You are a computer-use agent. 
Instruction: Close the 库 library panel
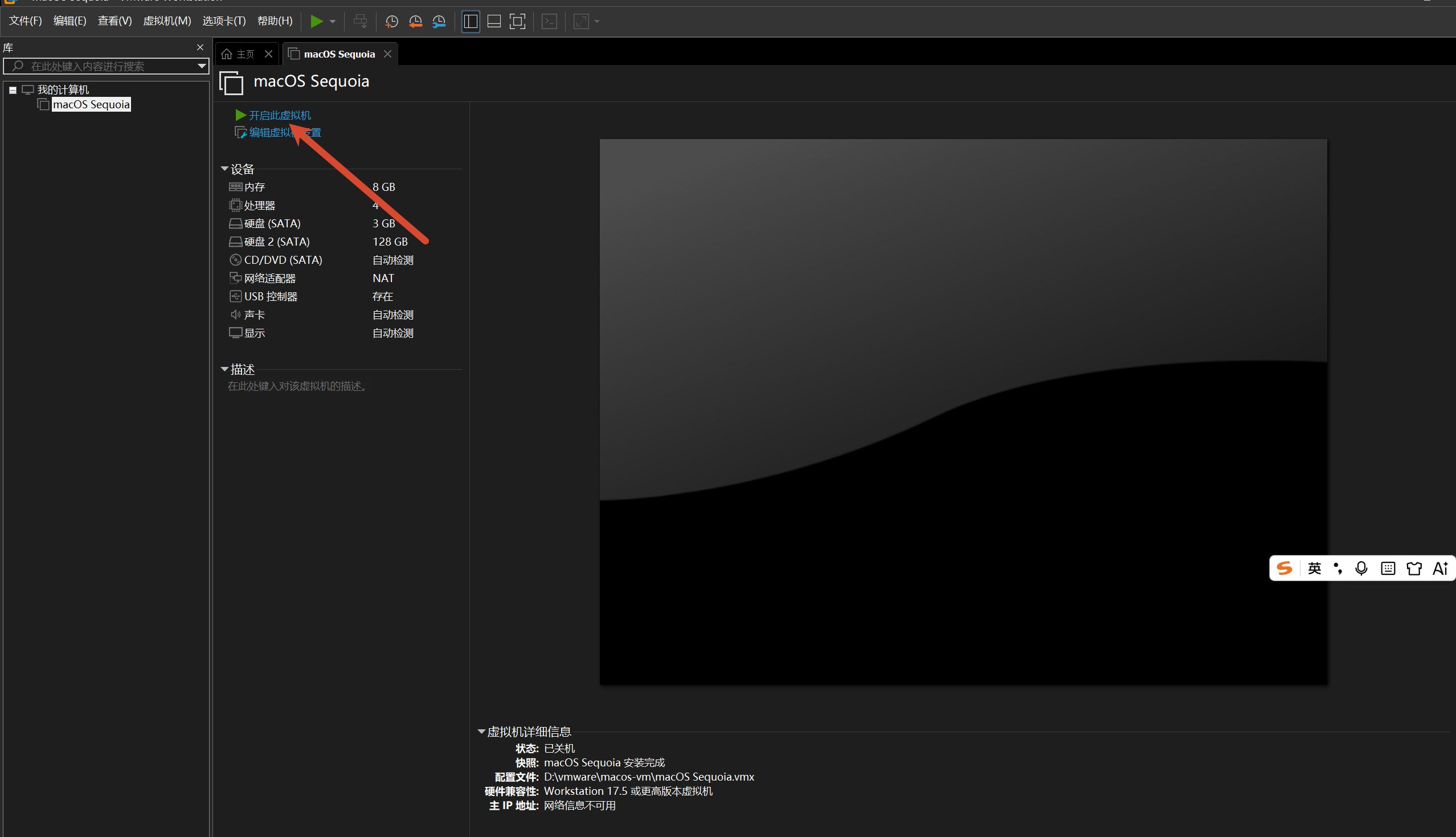(200, 47)
